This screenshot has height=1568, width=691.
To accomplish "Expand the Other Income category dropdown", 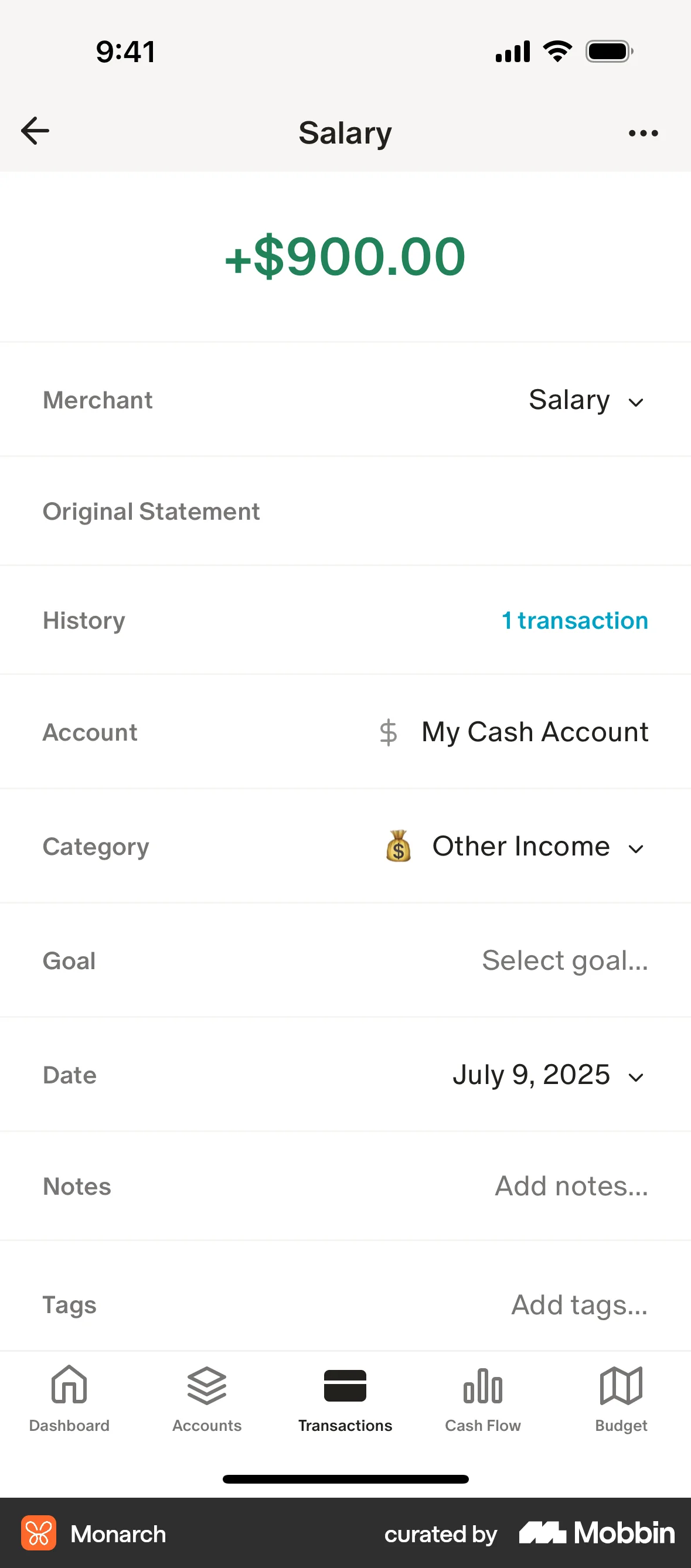I will (537, 846).
